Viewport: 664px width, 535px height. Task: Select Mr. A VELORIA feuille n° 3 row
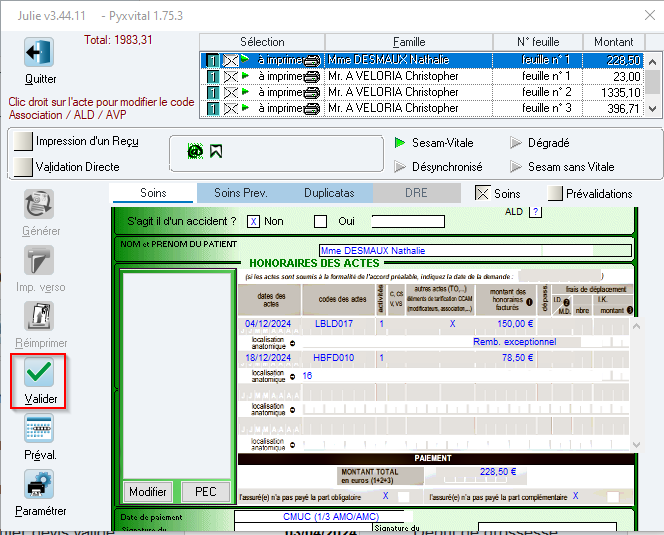pos(422,109)
